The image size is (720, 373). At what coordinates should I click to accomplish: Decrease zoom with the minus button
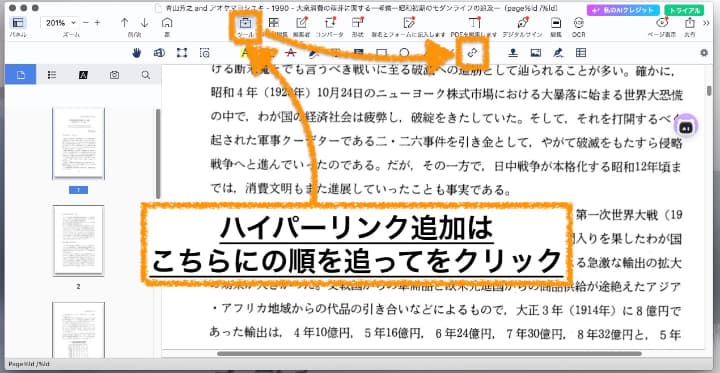tap(86, 23)
